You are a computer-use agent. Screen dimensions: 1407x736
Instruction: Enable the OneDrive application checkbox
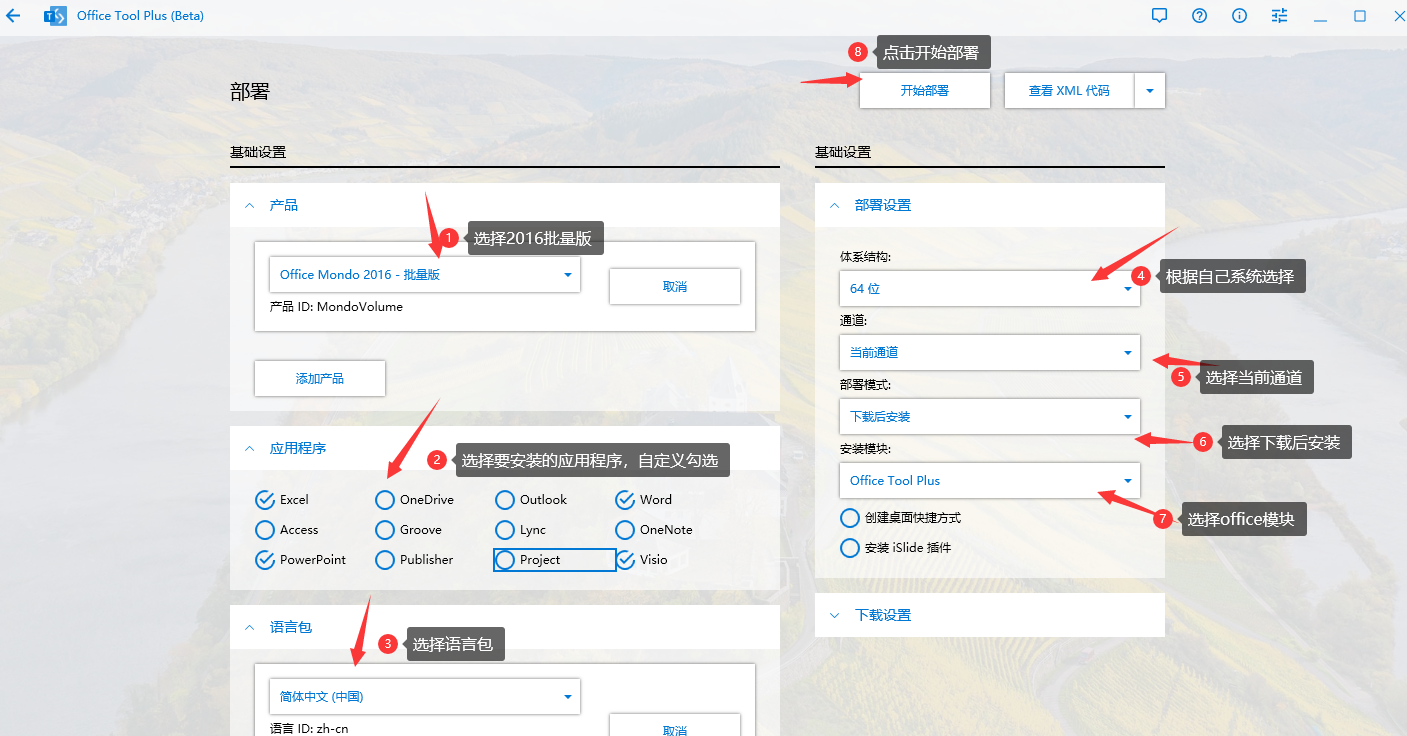click(385, 500)
